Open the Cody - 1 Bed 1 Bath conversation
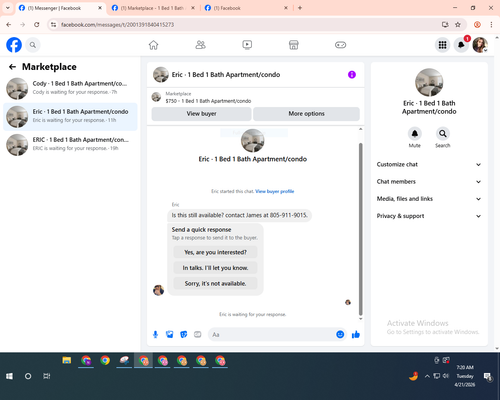The height and width of the screenshot is (400, 500). coord(70,88)
